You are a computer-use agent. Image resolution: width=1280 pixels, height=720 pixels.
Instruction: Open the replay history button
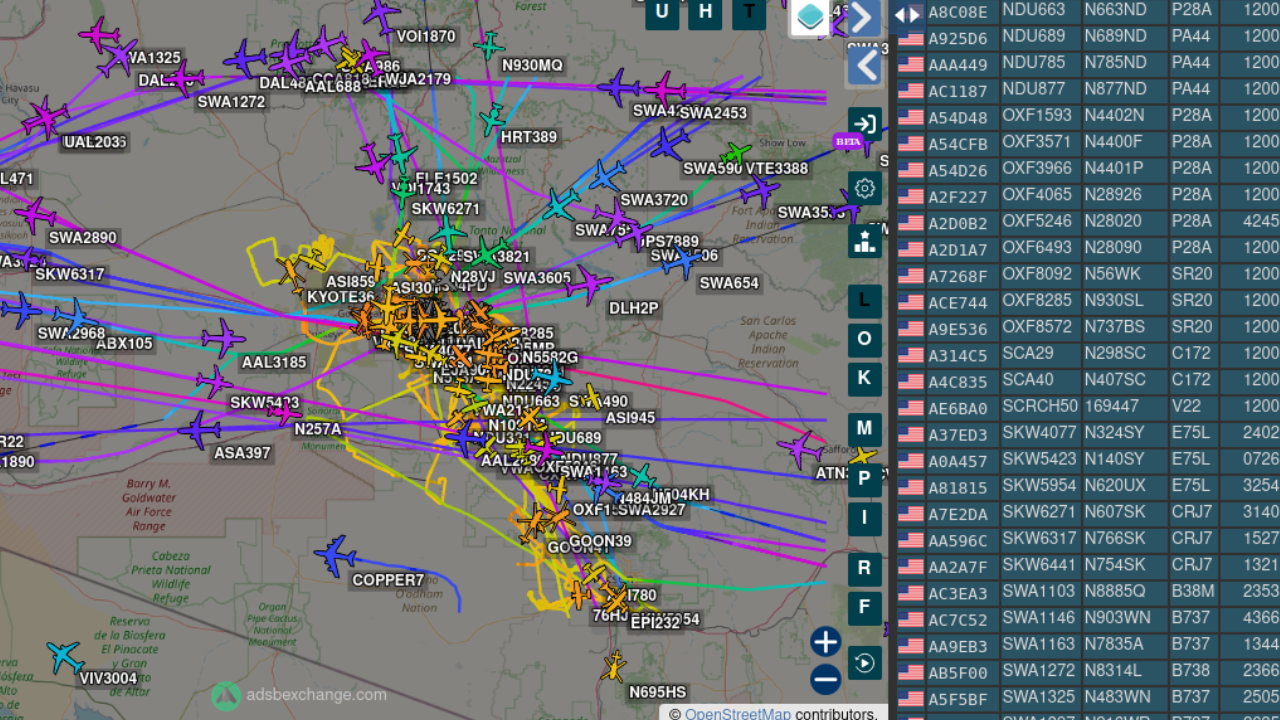(865, 663)
